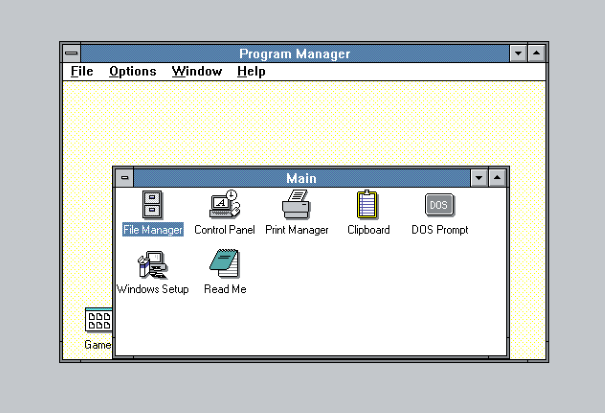The image size is (605, 413).
Task: Open the Options menu
Action: point(133,71)
